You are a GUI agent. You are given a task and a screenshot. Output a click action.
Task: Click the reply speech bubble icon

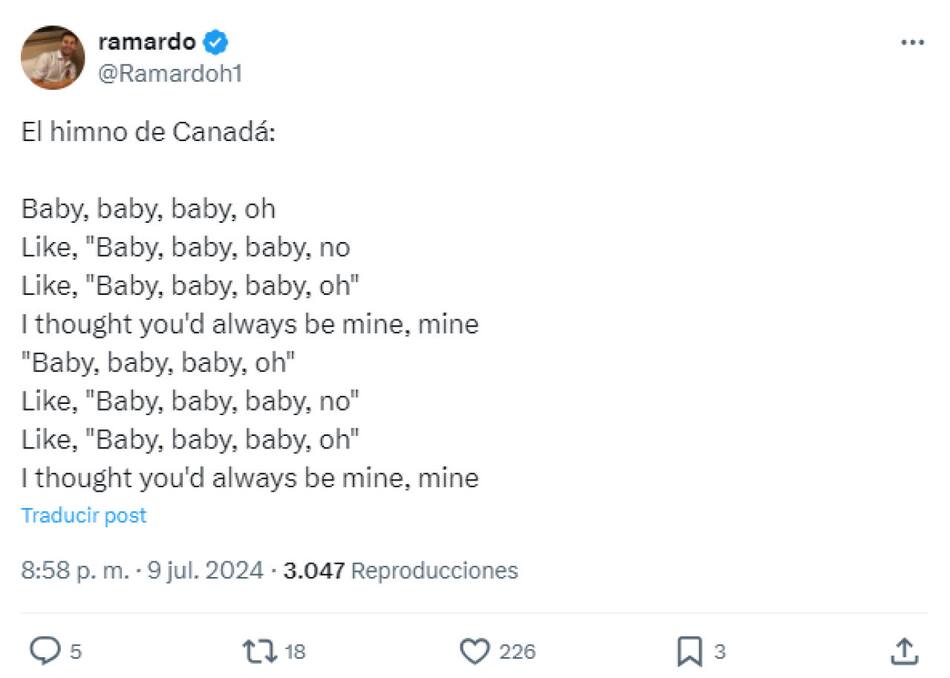click(44, 652)
